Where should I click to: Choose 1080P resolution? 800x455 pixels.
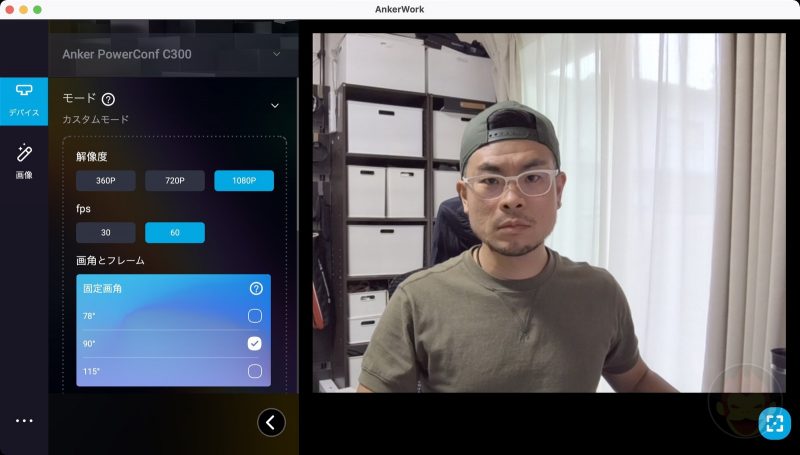[244, 181]
